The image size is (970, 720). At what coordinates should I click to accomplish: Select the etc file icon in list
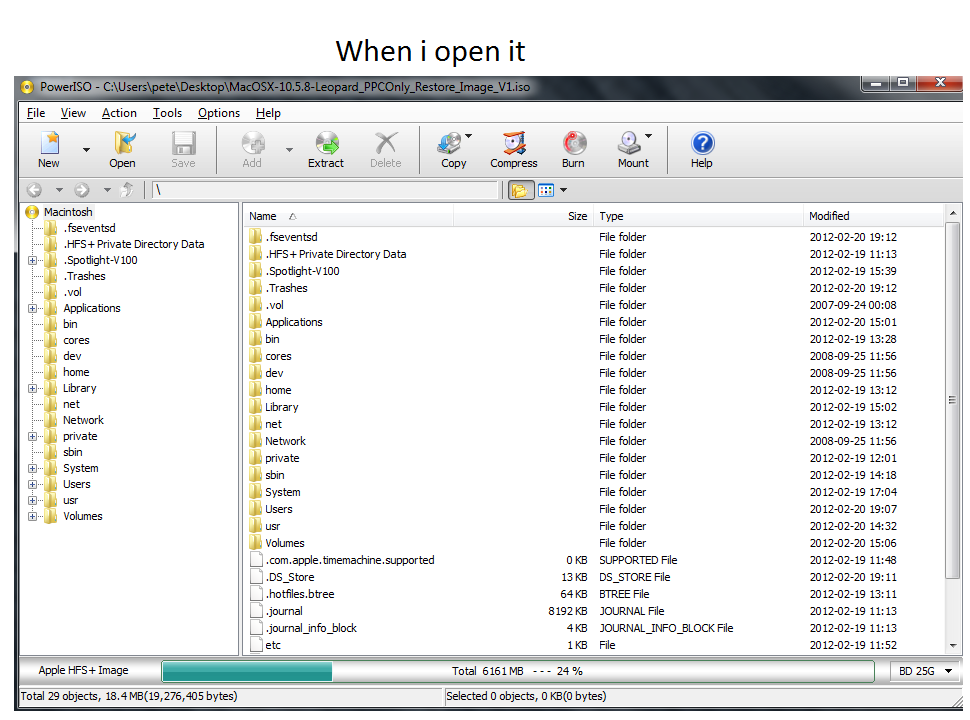coord(256,645)
